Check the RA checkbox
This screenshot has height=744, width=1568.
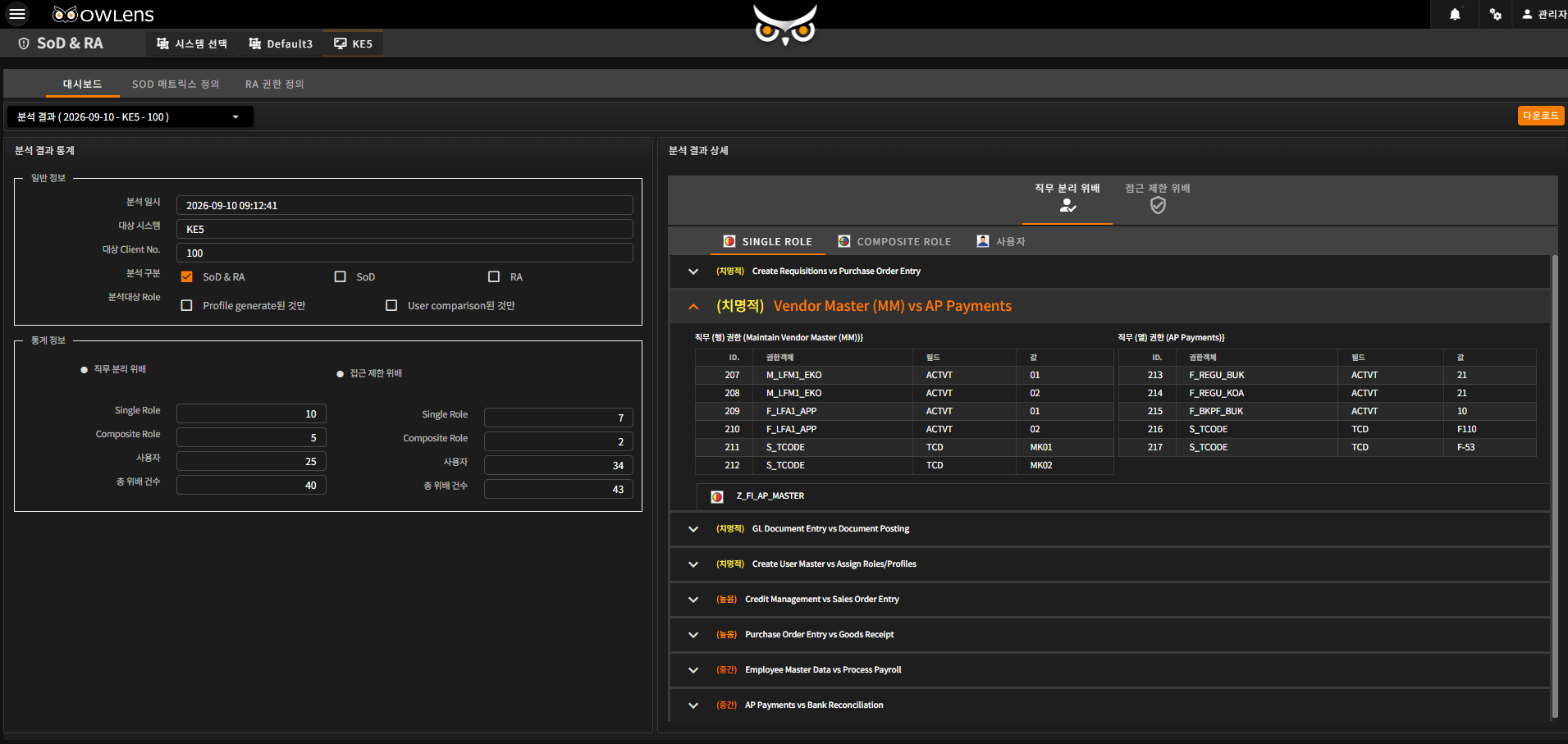[493, 276]
